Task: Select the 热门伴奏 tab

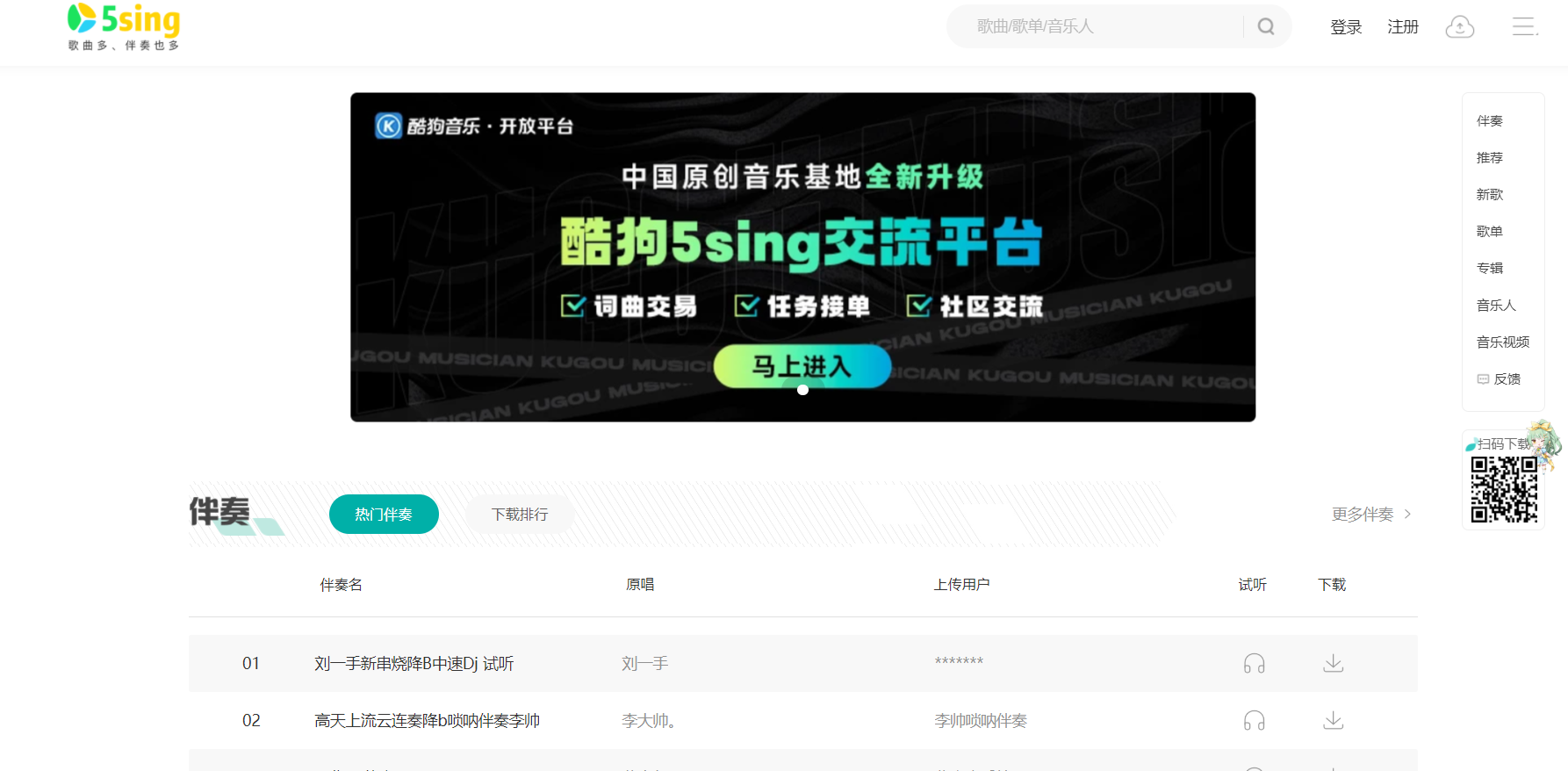Action: click(x=384, y=515)
